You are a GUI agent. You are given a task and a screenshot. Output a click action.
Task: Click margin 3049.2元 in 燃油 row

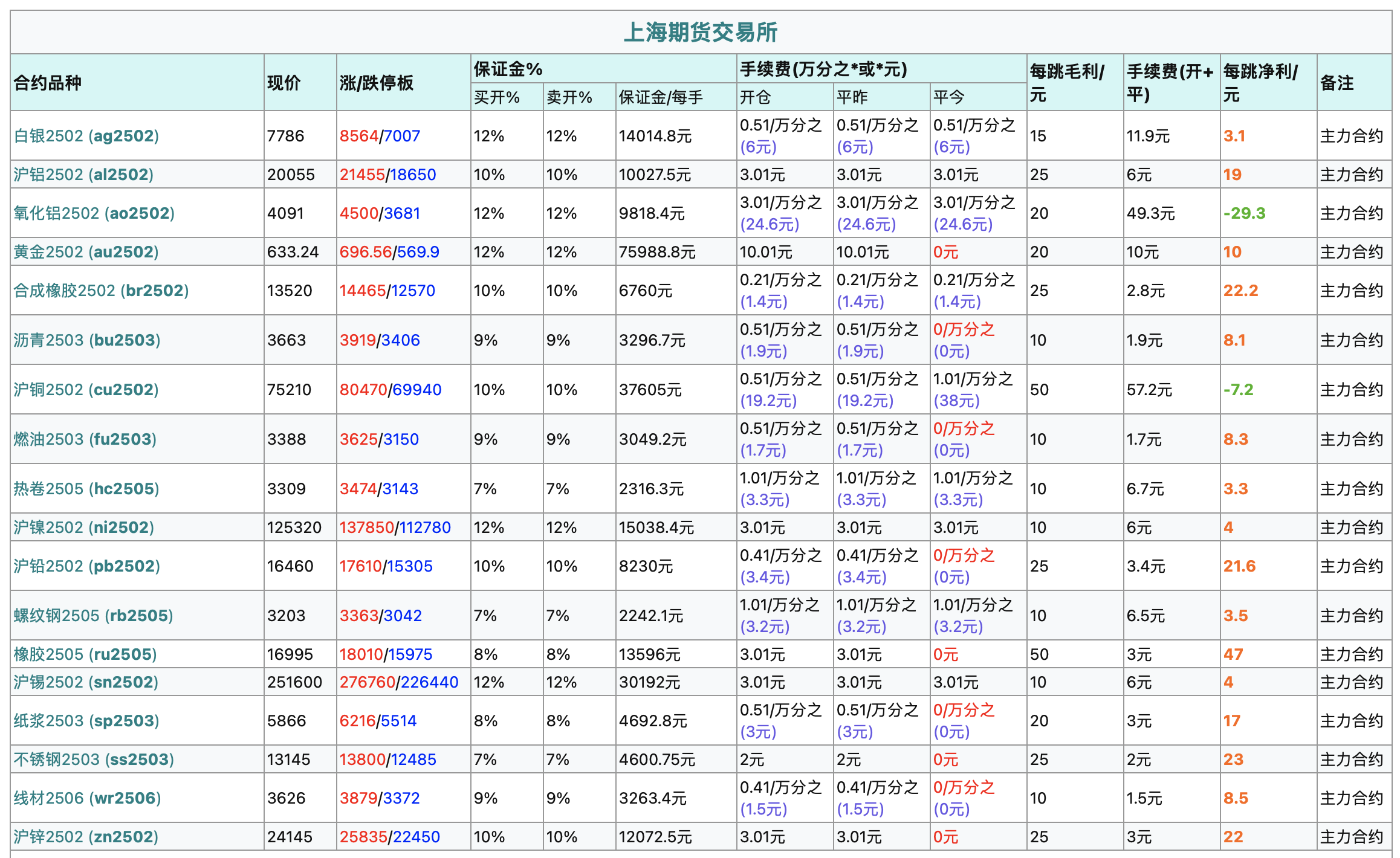[653, 439]
